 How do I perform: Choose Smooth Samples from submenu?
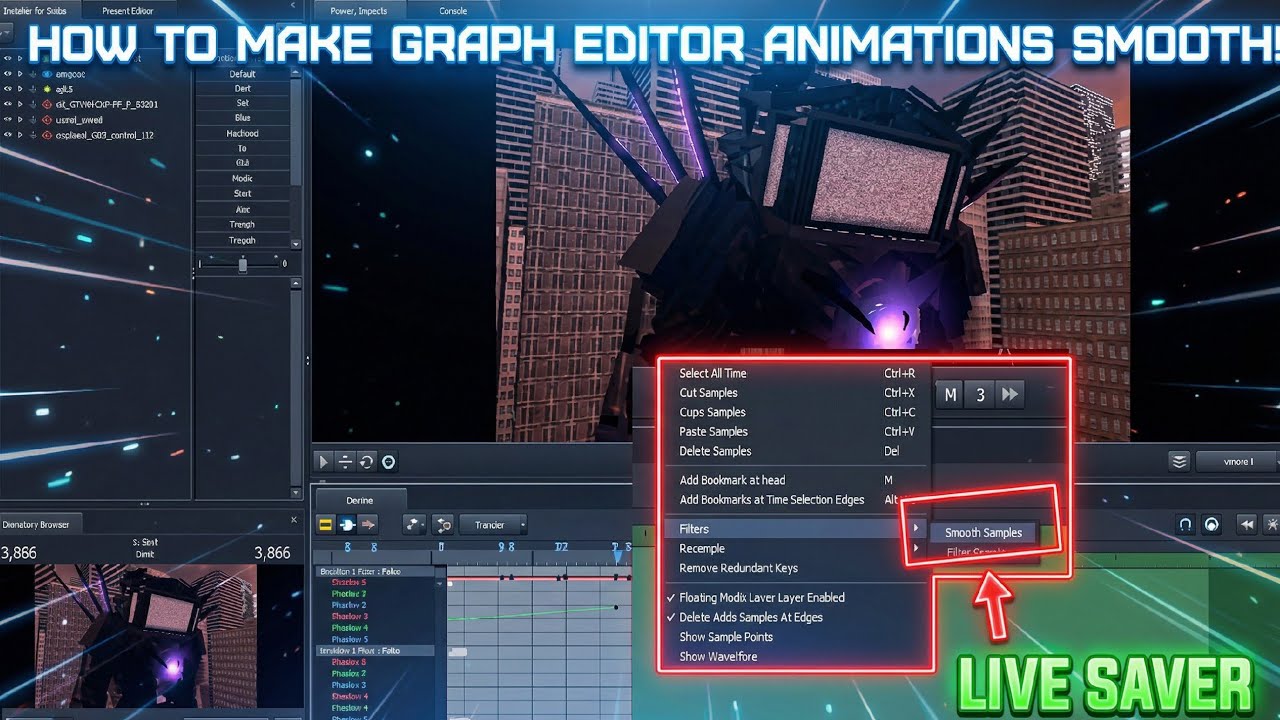984,533
